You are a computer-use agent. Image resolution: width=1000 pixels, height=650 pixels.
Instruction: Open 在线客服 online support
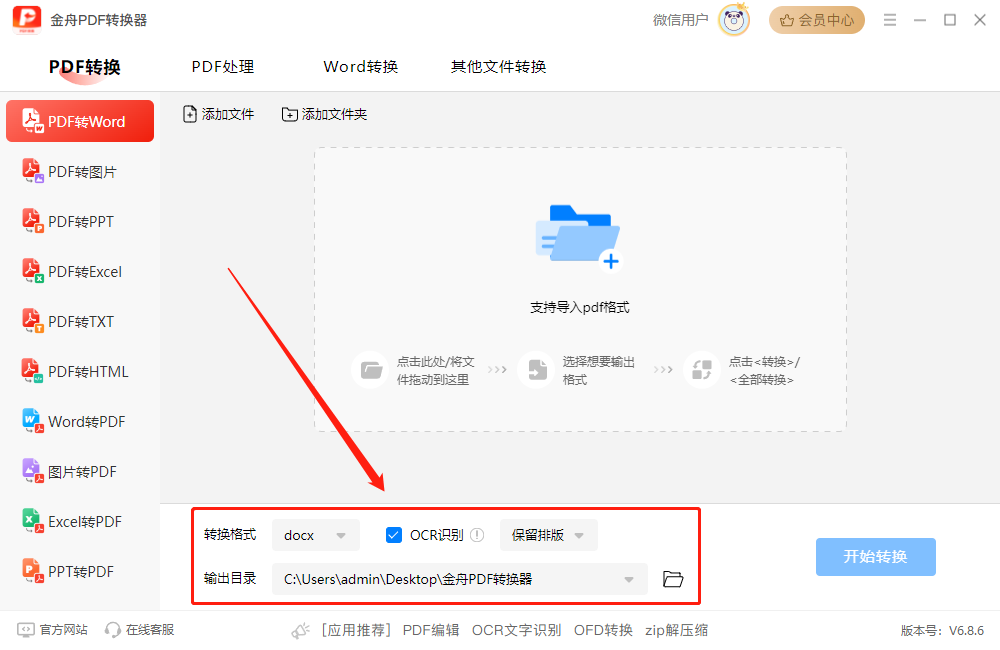pyautogui.click(x=140, y=630)
